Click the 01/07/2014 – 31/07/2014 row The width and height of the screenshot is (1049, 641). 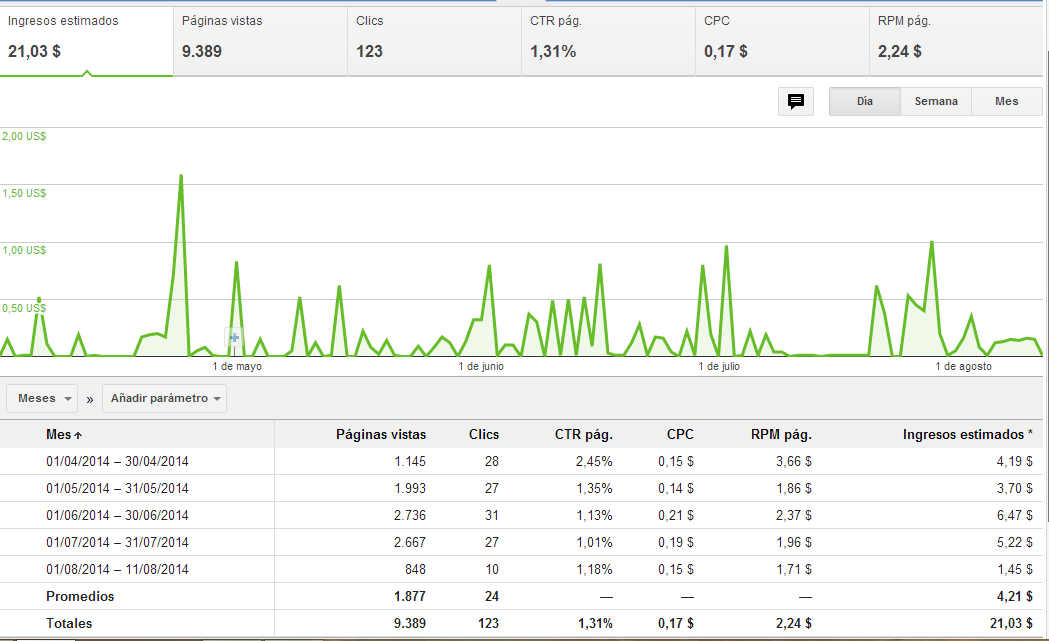click(x=521, y=543)
